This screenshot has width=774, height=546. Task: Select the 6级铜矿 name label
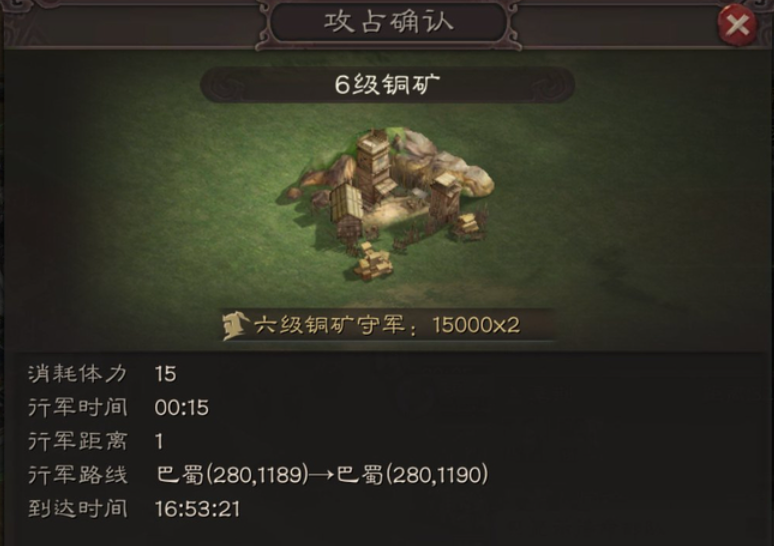tap(387, 84)
